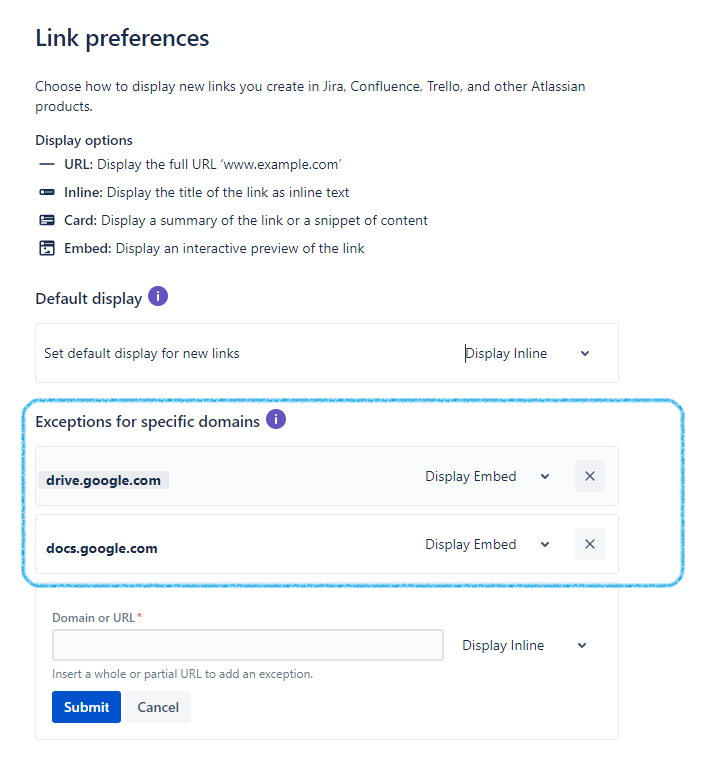
Task: Click the docs.google.com domain label
Action: [101, 548]
